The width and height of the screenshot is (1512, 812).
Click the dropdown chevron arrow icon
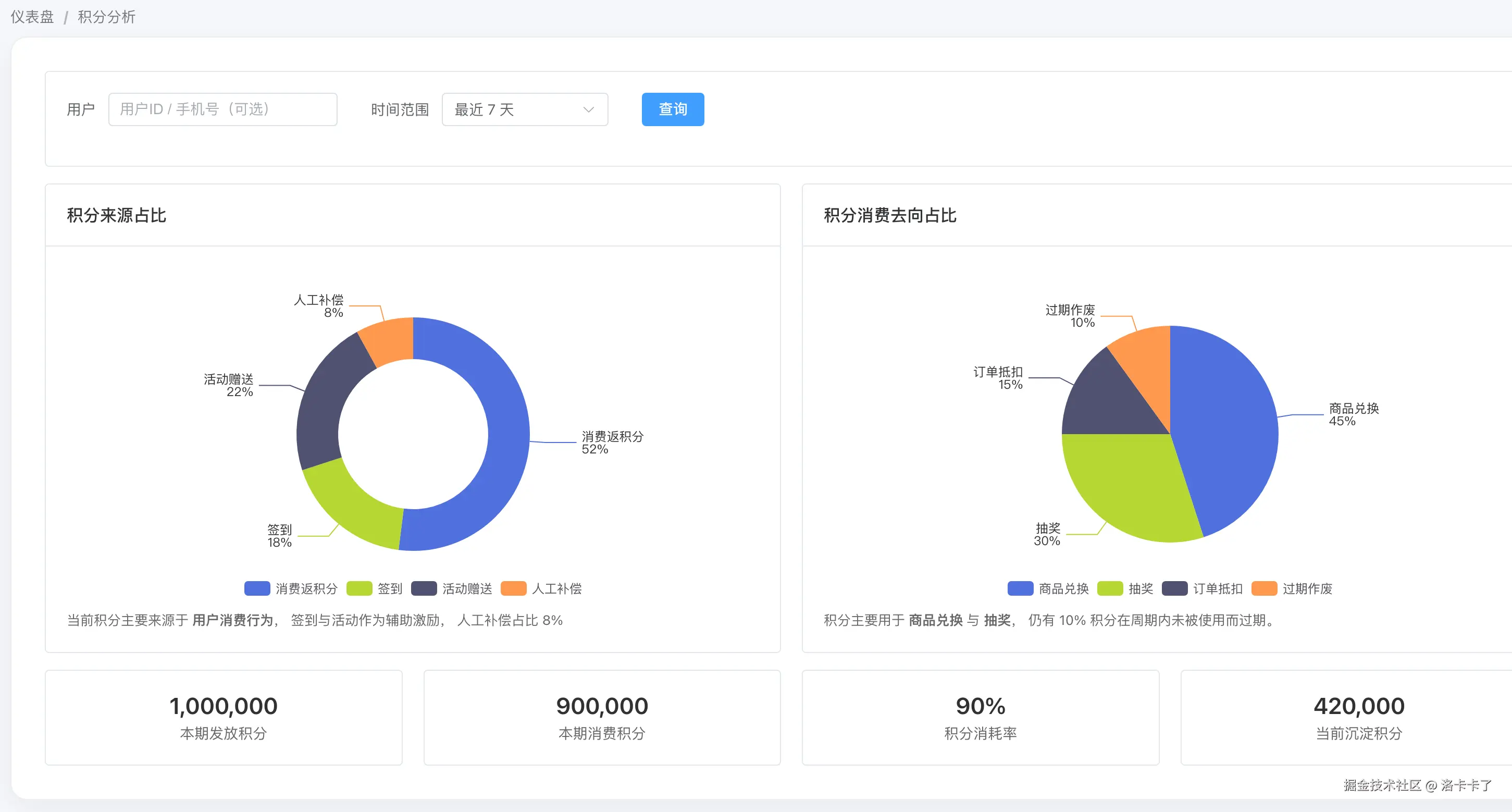[588, 109]
